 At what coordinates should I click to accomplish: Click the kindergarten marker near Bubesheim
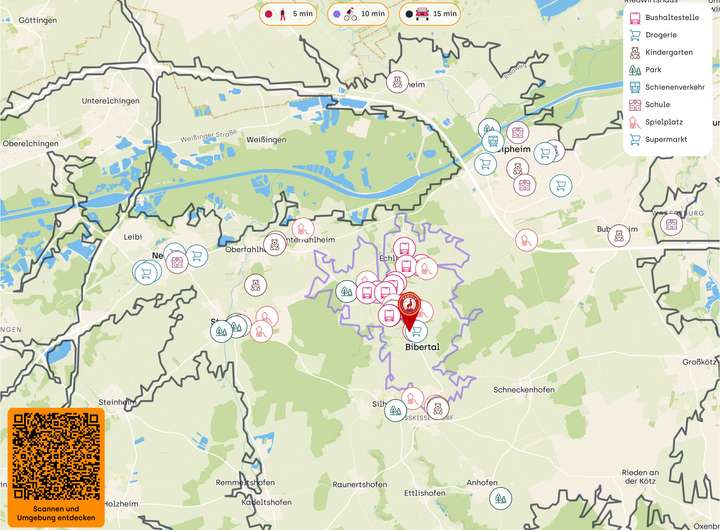(619, 236)
